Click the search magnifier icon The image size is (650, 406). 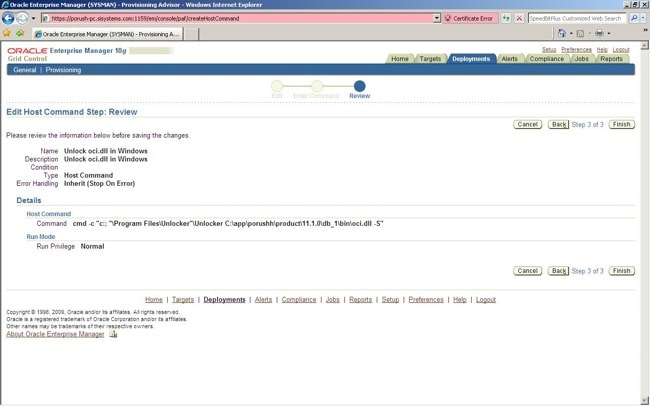click(633, 19)
